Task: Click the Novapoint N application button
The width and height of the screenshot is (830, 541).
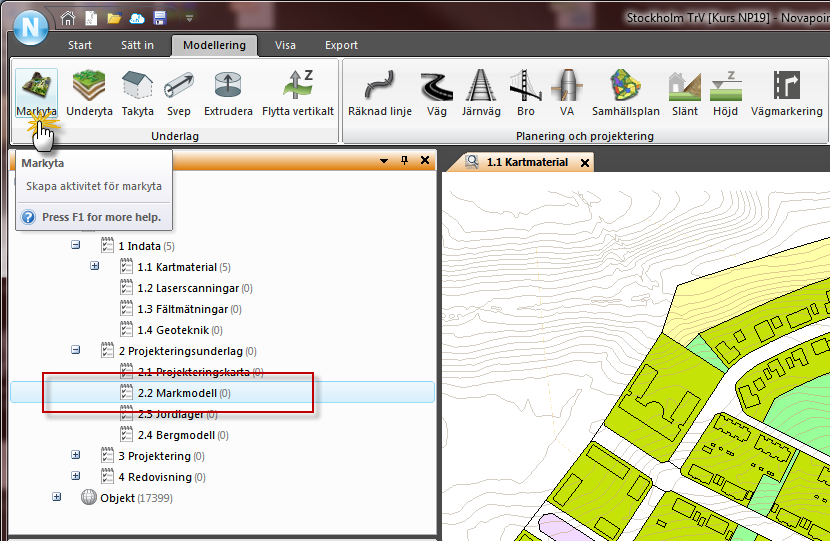Action: [31, 26]
